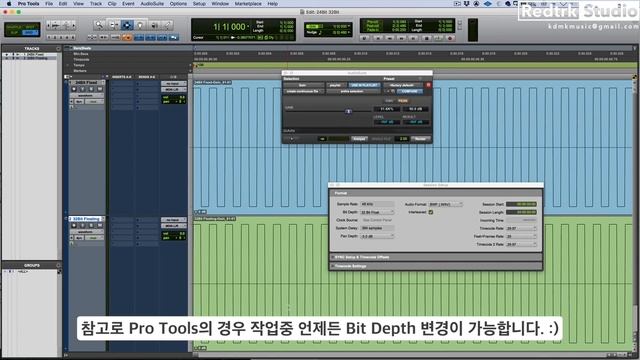Open waveform view selector on 24Bit Fixed
Screen dimensions: 640x360
pos(86,95)
